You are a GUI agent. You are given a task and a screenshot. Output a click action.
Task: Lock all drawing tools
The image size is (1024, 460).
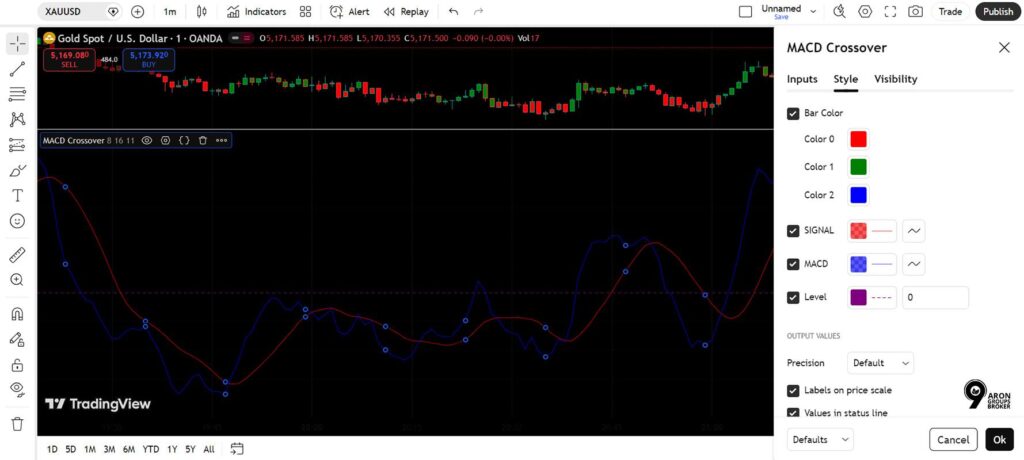tap(18, 365)
